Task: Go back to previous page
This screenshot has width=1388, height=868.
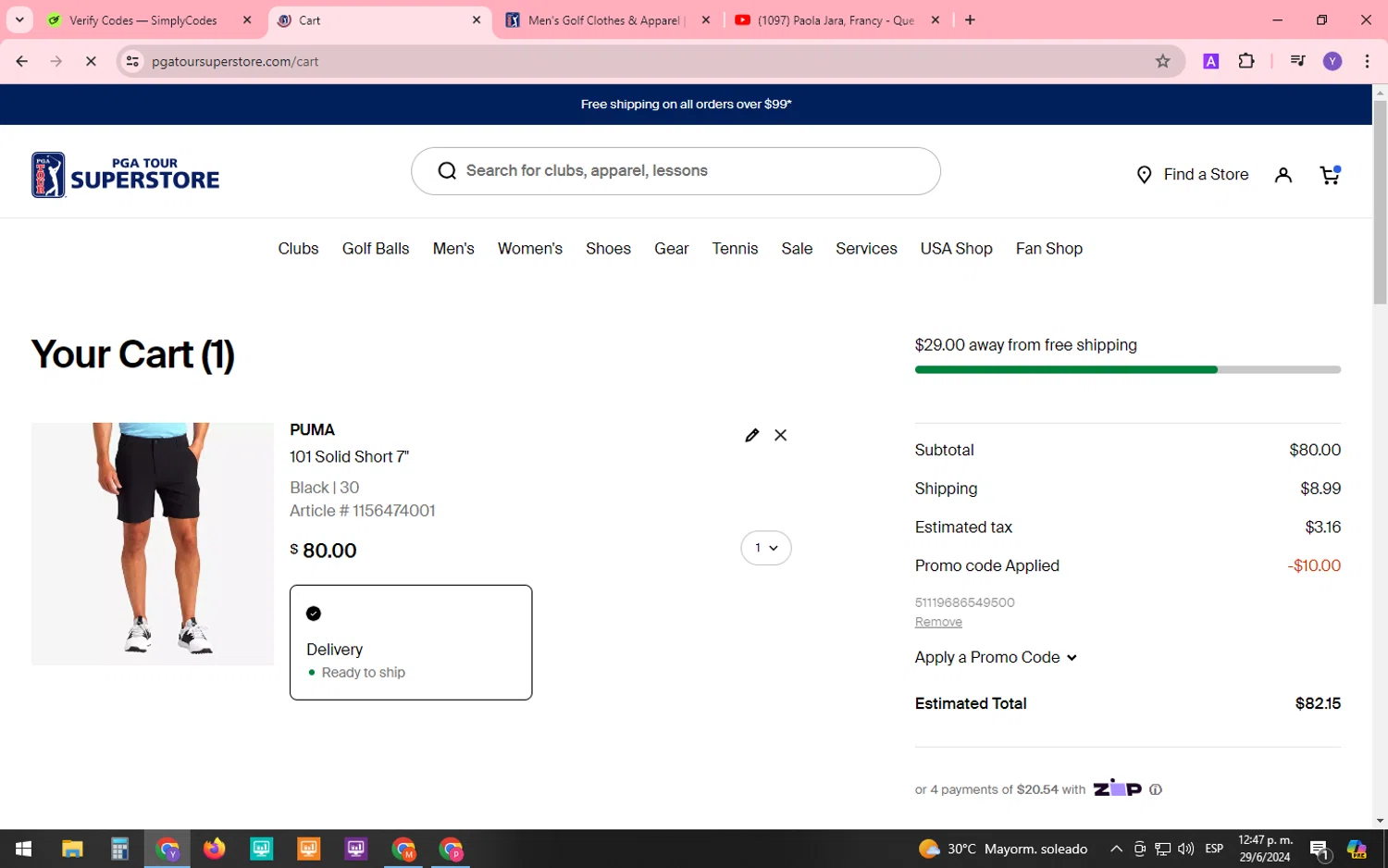Action: click(x=22, y=61)
